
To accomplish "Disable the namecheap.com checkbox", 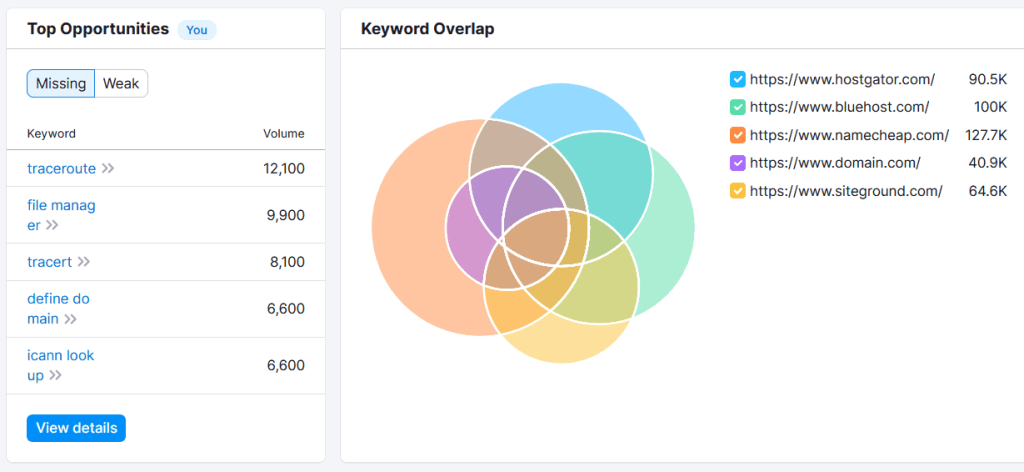I will pyautogui.click(x=737, y=135).
